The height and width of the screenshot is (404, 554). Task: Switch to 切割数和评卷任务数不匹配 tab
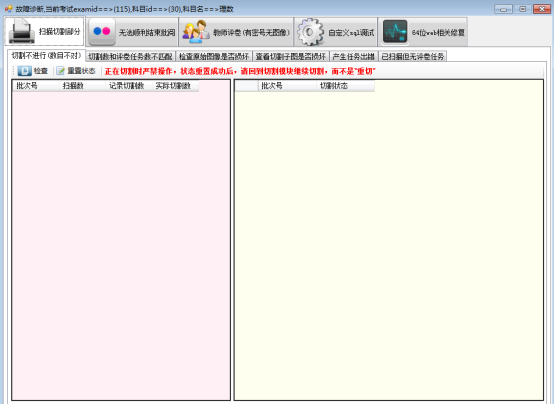(130, 57)
